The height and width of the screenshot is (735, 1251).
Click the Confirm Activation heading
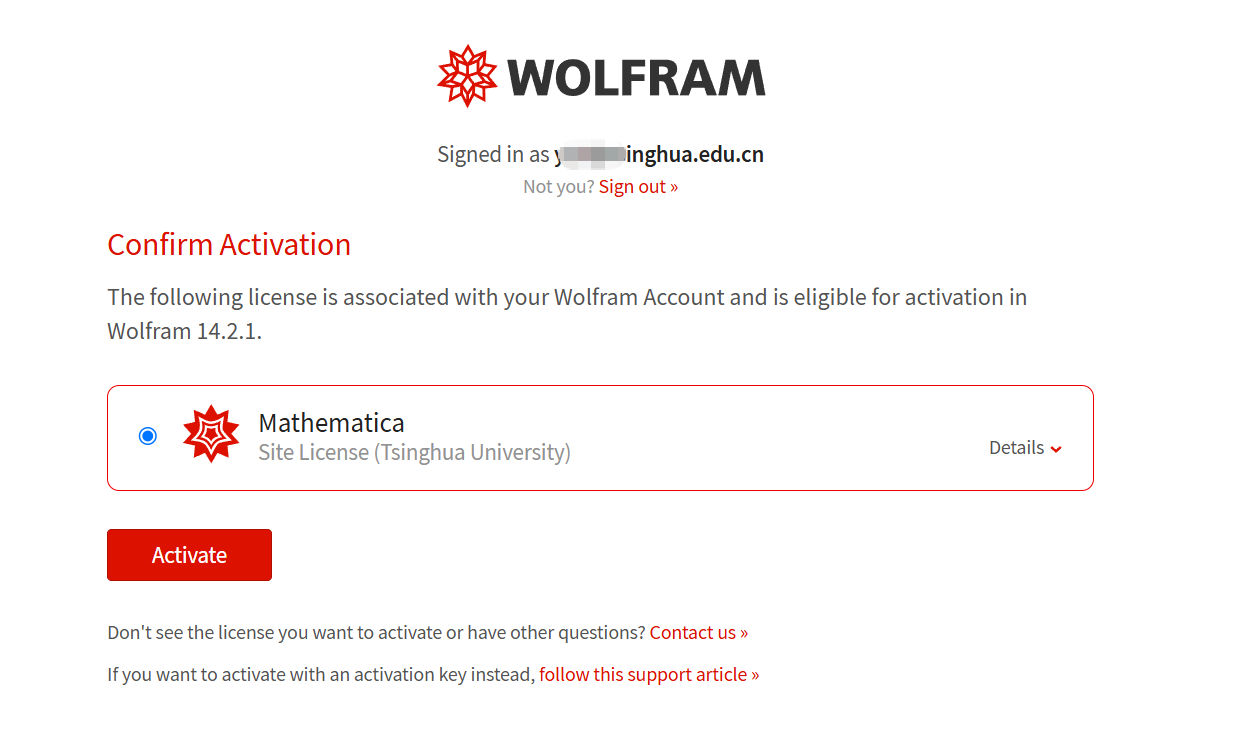coord(229,245)
